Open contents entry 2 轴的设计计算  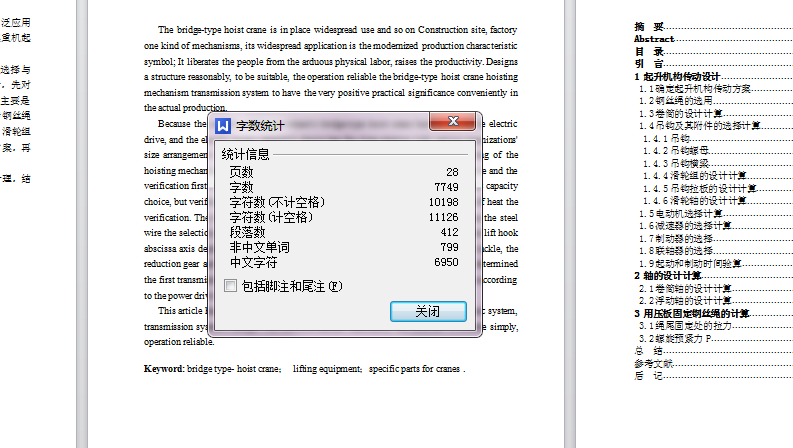713,276
